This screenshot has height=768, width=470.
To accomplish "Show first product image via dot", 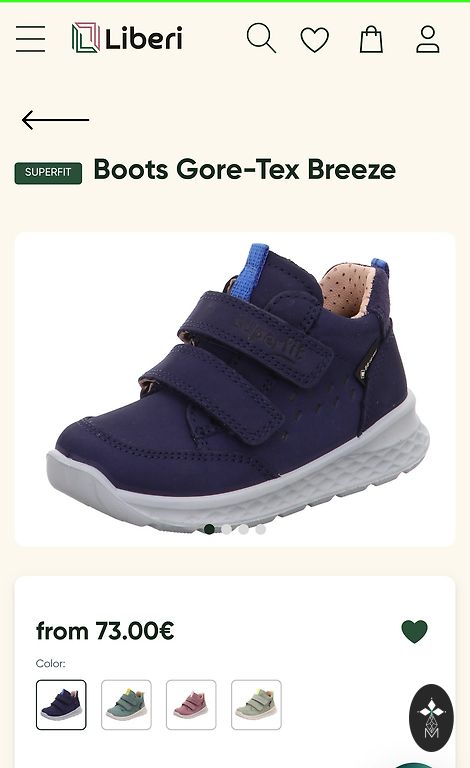I will [x=210, y=529].
